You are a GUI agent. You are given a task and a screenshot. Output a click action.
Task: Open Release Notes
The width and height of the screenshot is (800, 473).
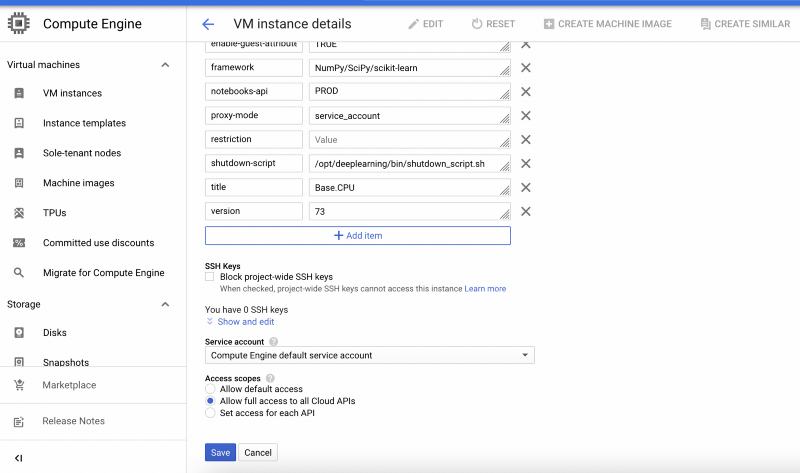73,421
